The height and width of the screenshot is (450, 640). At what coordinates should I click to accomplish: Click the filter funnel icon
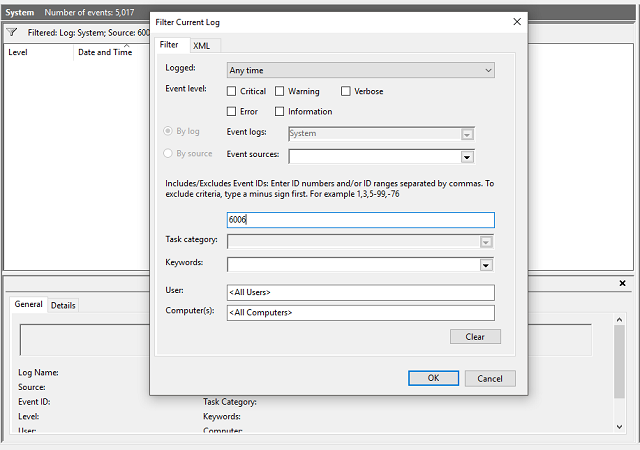click(x=12, y=32)
